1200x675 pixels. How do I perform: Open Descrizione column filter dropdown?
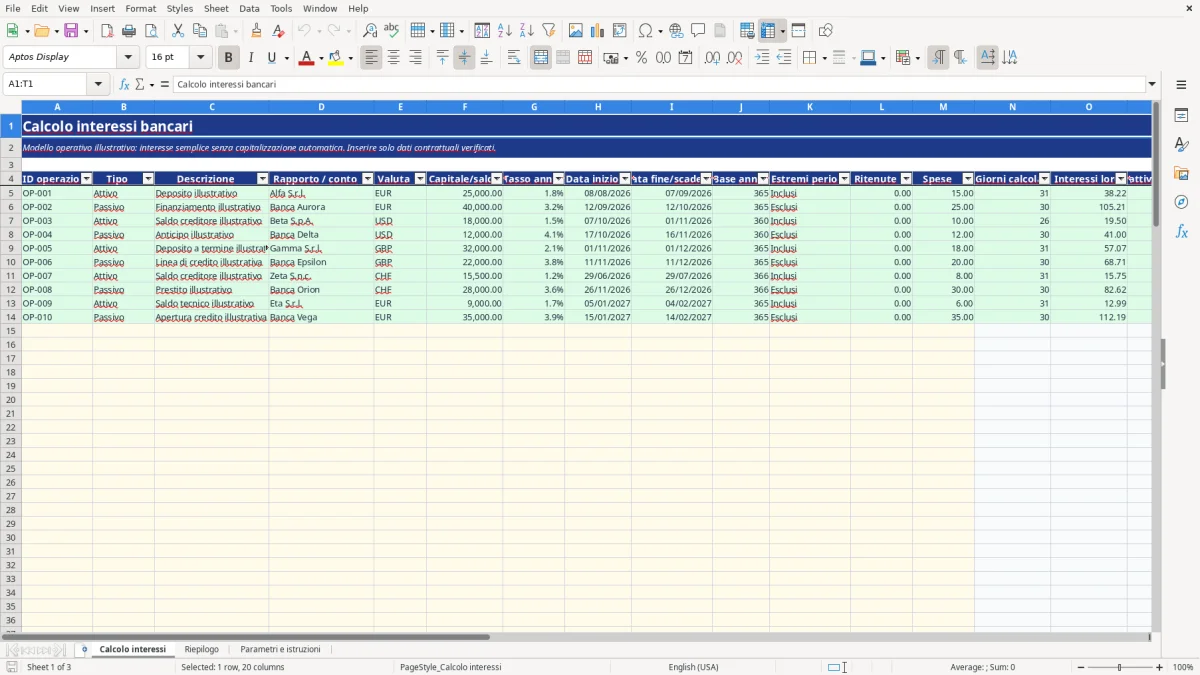(263, 179)
